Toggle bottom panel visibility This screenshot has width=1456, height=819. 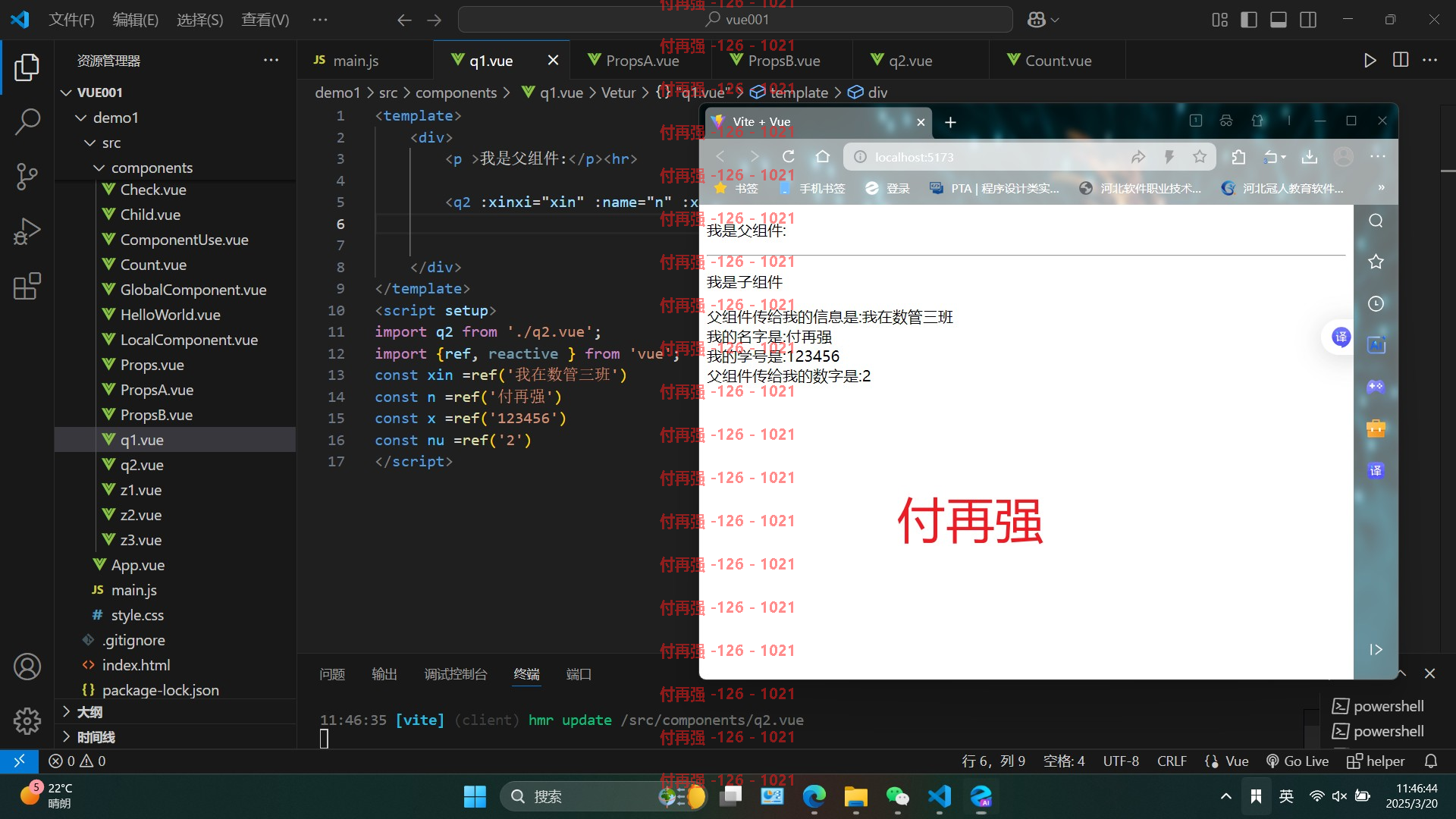click(1279, 20)
